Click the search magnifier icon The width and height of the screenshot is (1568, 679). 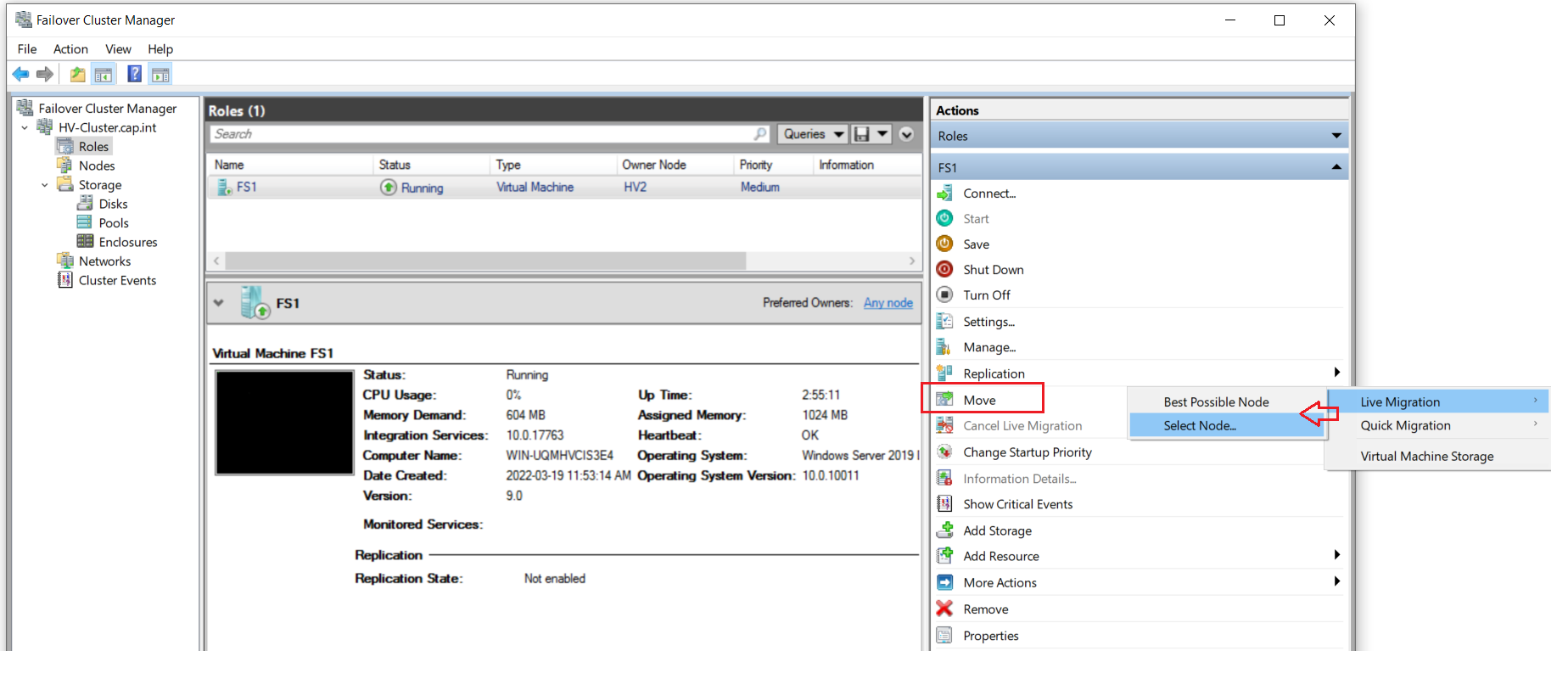[x=760, y=134]
